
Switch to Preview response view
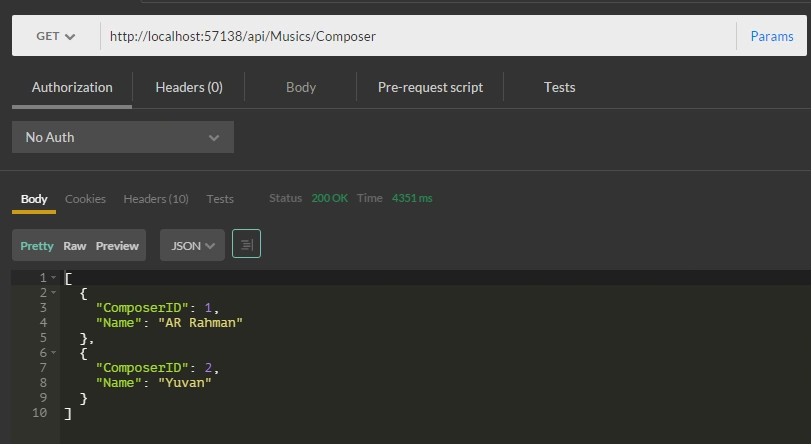pos(117,246)
